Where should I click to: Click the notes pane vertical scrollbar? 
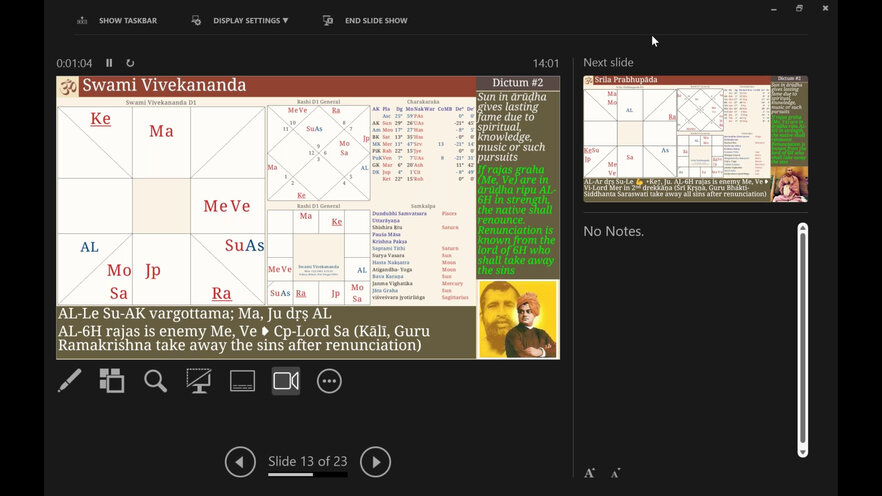[802, 340]
